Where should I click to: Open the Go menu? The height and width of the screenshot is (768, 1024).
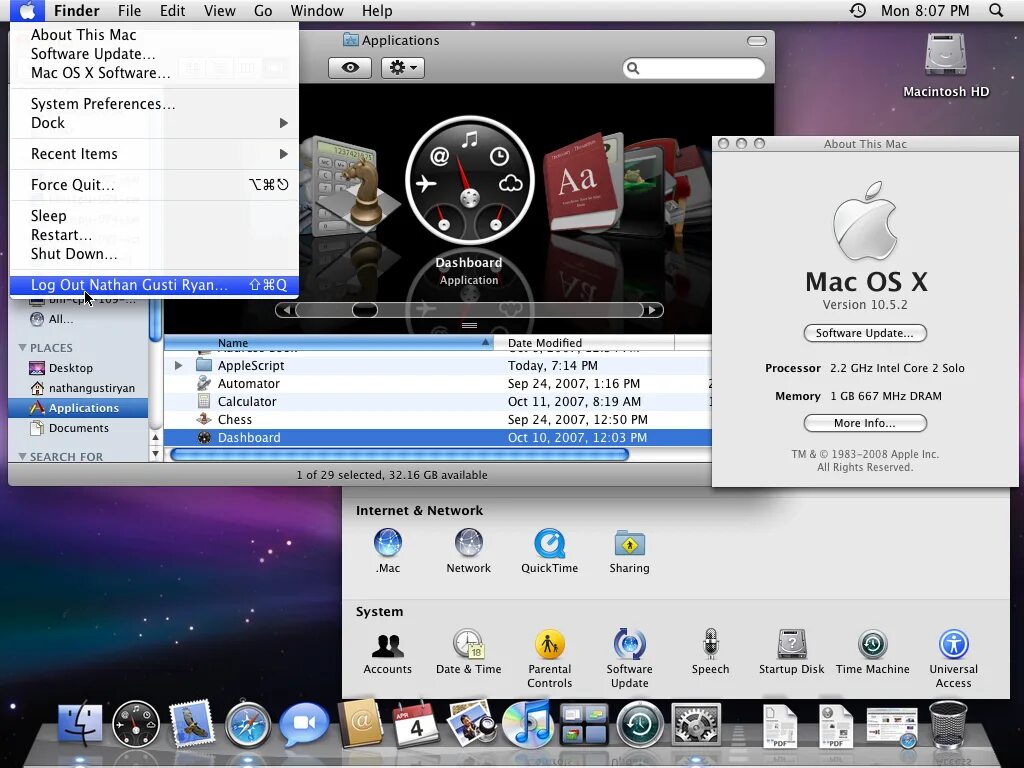click(263, 10)
